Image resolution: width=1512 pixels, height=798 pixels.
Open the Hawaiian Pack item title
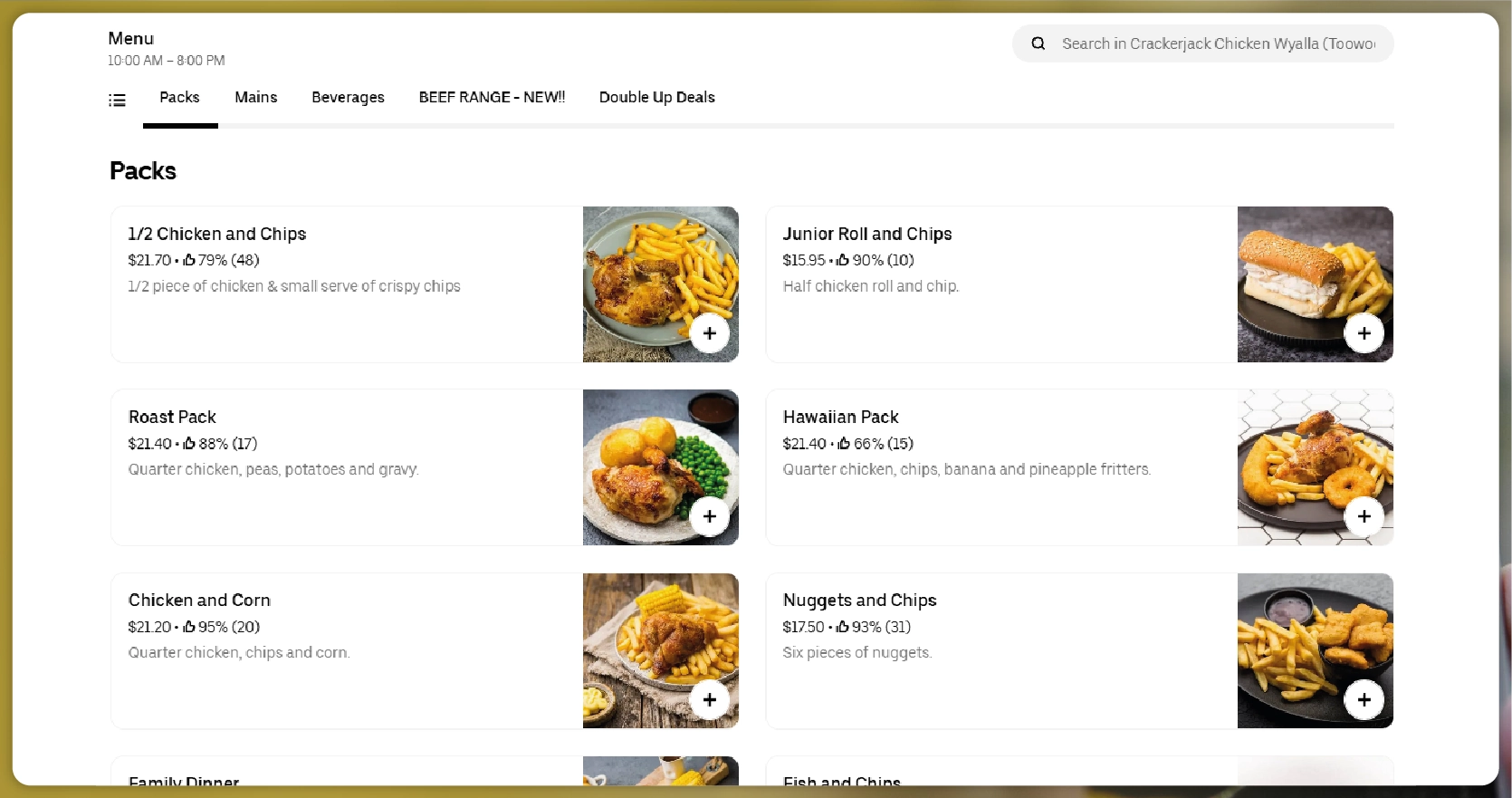click(840, 417)
